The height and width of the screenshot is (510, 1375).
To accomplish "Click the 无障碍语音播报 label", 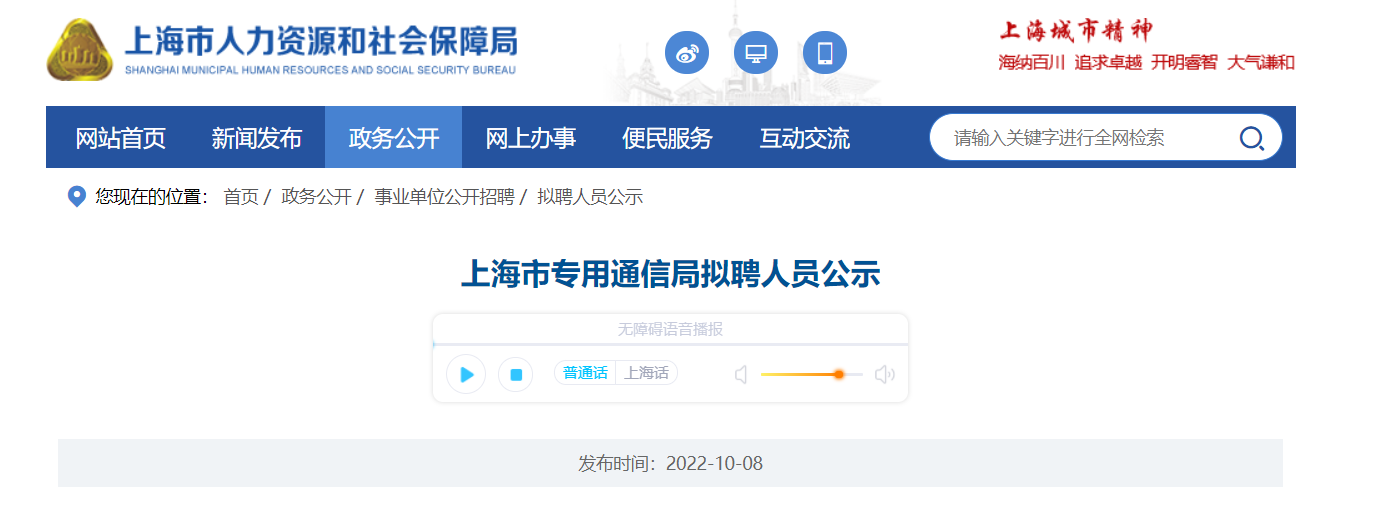I will (x=670, y=329).
